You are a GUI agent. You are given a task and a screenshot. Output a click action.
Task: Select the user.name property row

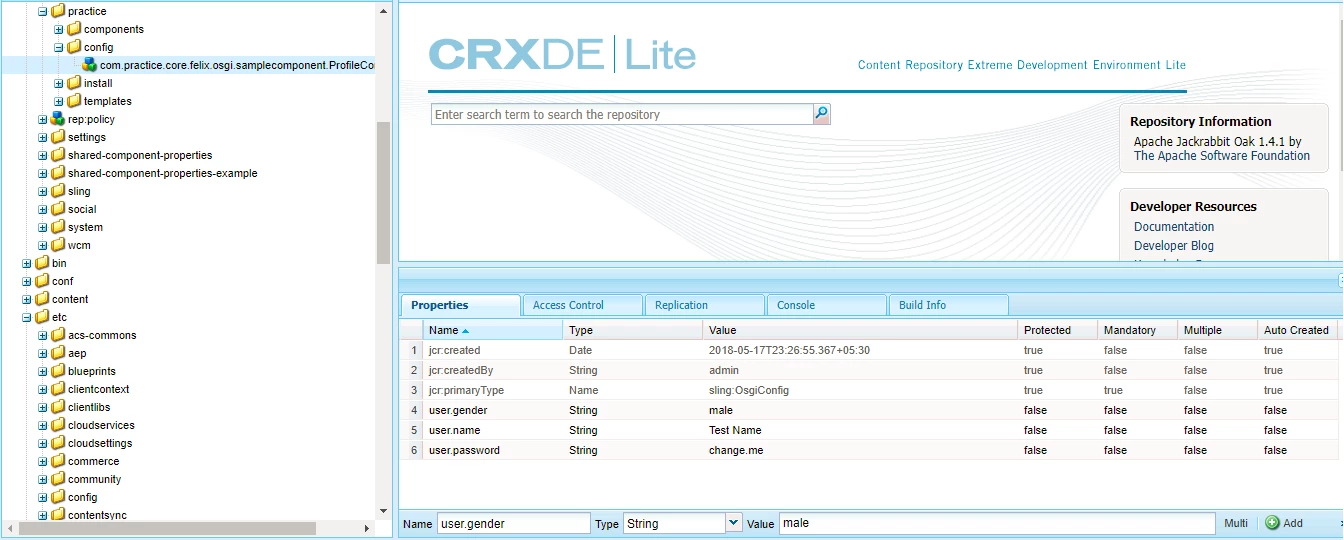[x=869, y=430]
